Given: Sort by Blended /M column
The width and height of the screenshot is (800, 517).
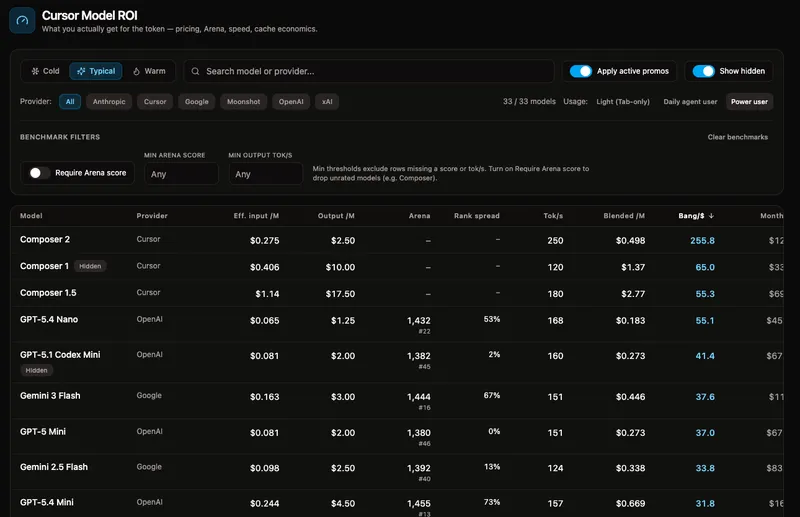Looking at the screenshot, I should click(624, 216).
